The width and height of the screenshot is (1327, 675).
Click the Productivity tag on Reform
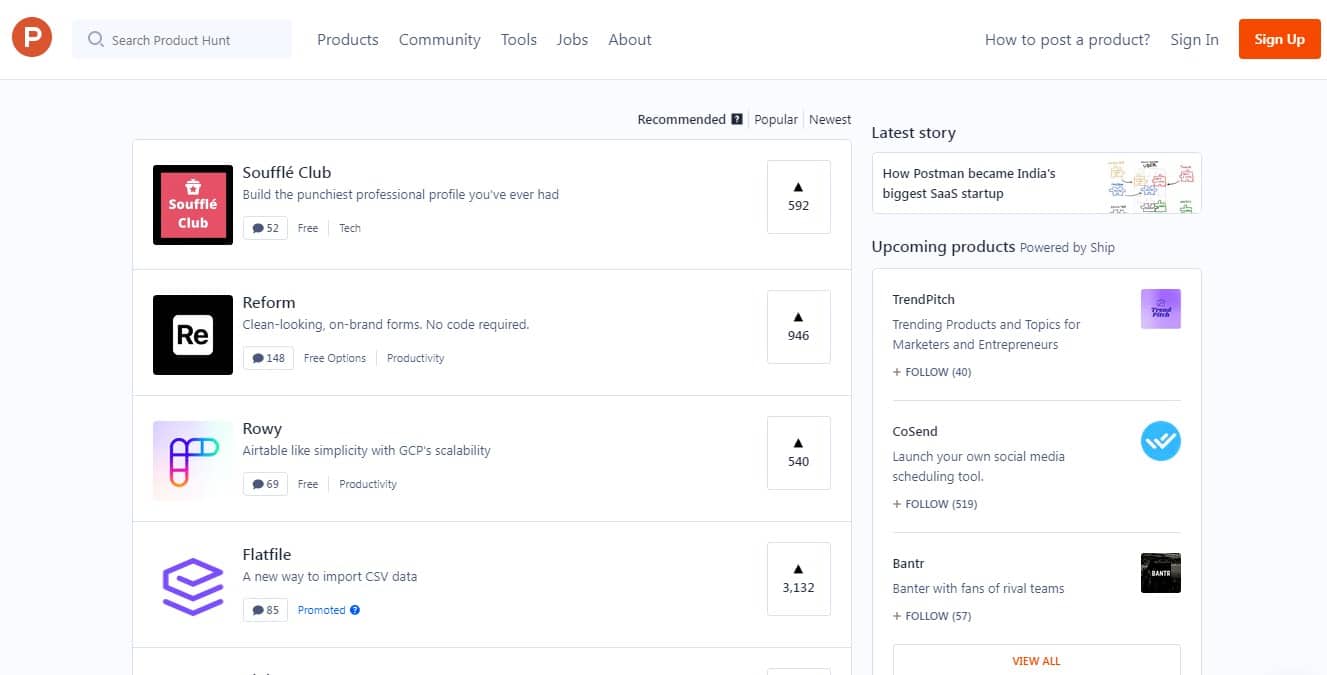[416, 358]
